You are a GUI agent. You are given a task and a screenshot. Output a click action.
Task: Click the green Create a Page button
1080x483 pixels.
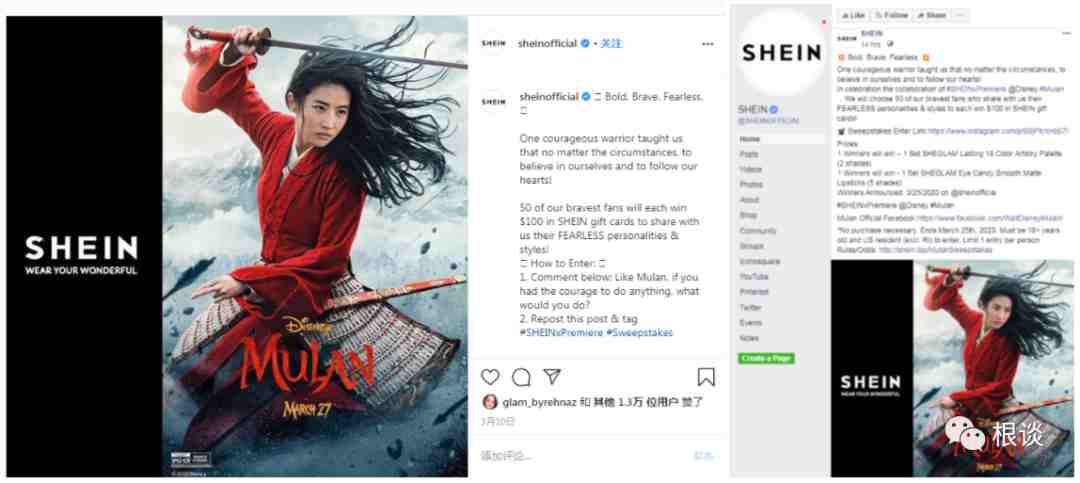click(766, 358)
